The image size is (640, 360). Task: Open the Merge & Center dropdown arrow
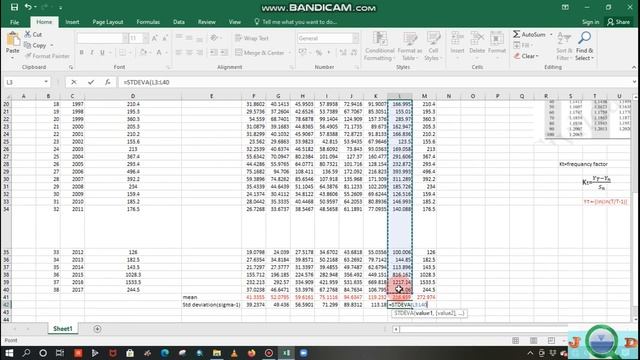pyautogui.click(x=289, y=53)
